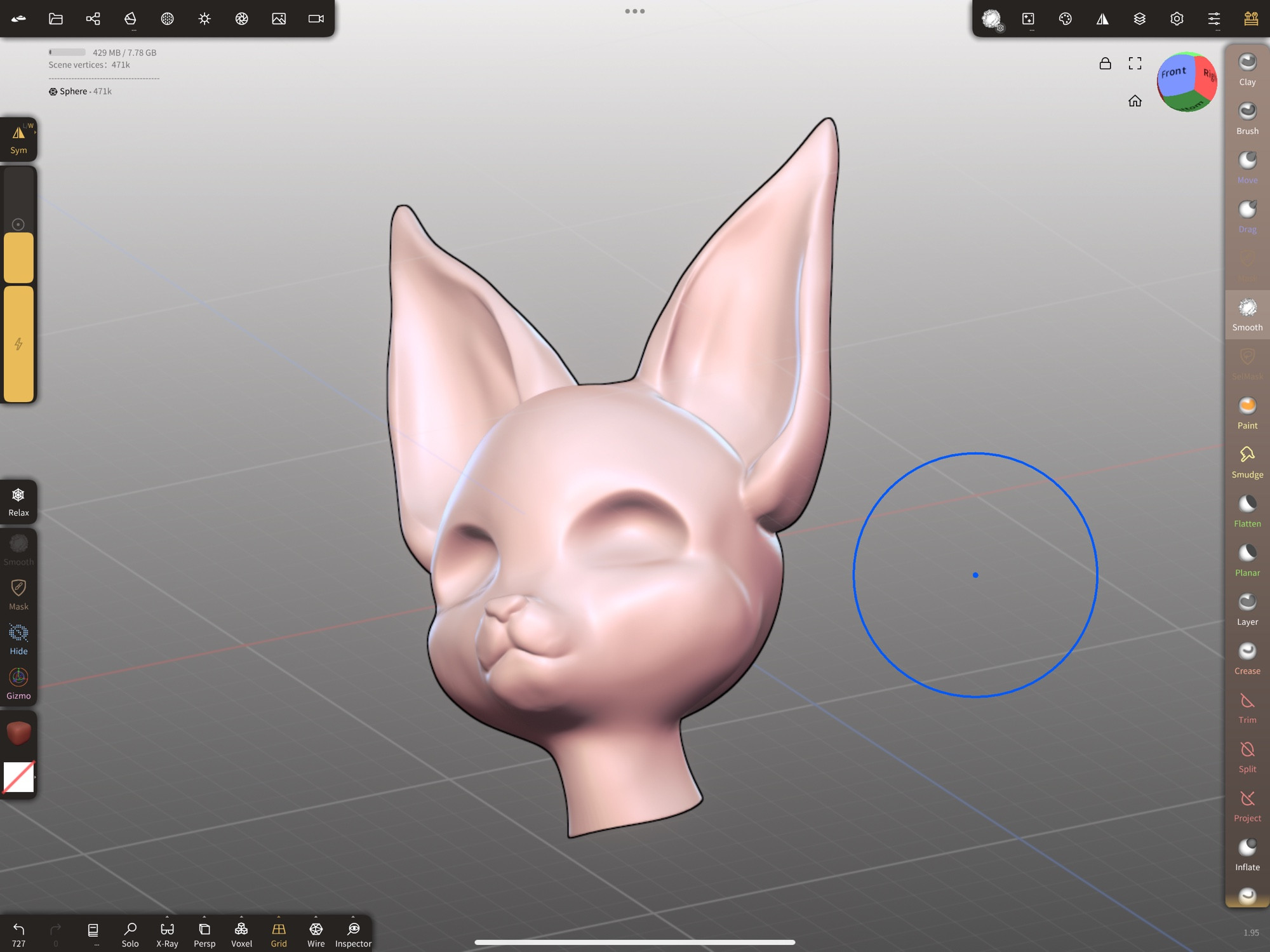Toggle Wire wireframe display
This screenshot has width=1270, height=952.
coord(316,934)
